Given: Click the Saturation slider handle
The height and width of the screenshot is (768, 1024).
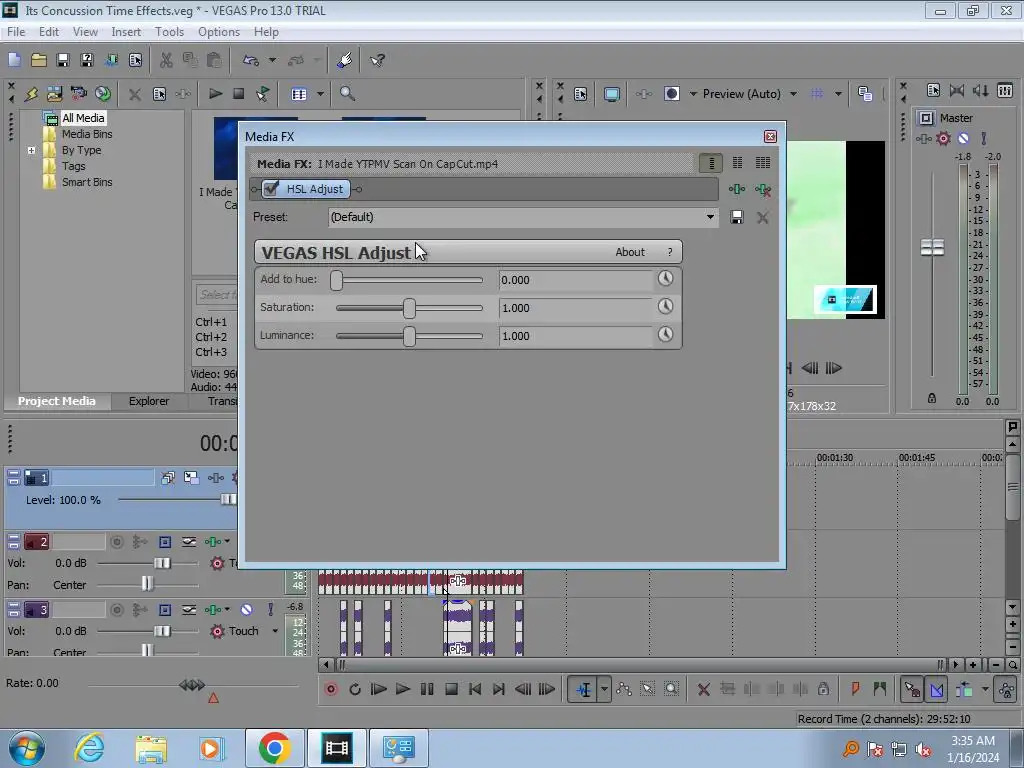Looking at the screenshot, I should click(409, 308).
